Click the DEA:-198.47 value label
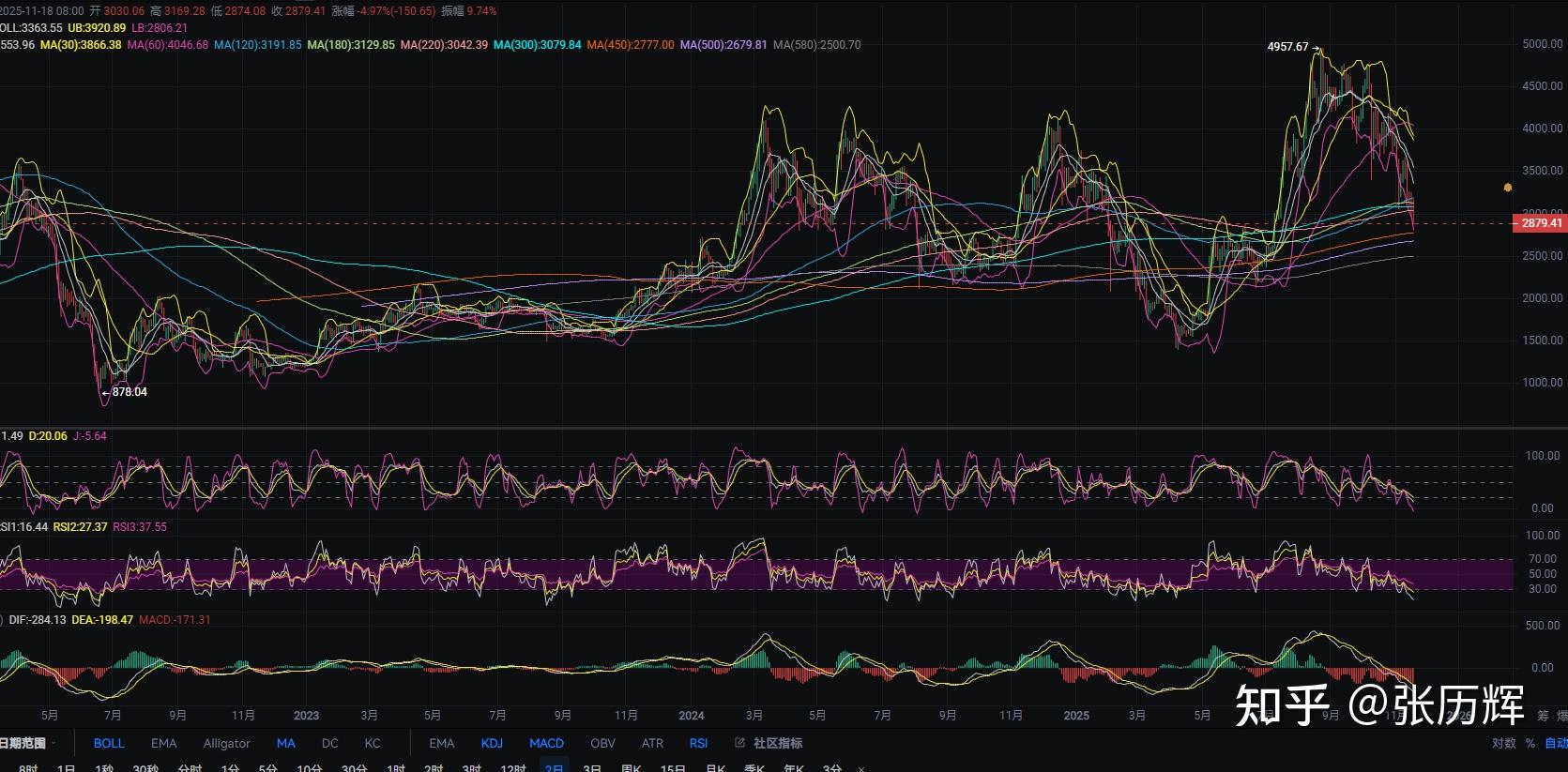The width and height of the screenshot is (1568, 772). [102, 620]
